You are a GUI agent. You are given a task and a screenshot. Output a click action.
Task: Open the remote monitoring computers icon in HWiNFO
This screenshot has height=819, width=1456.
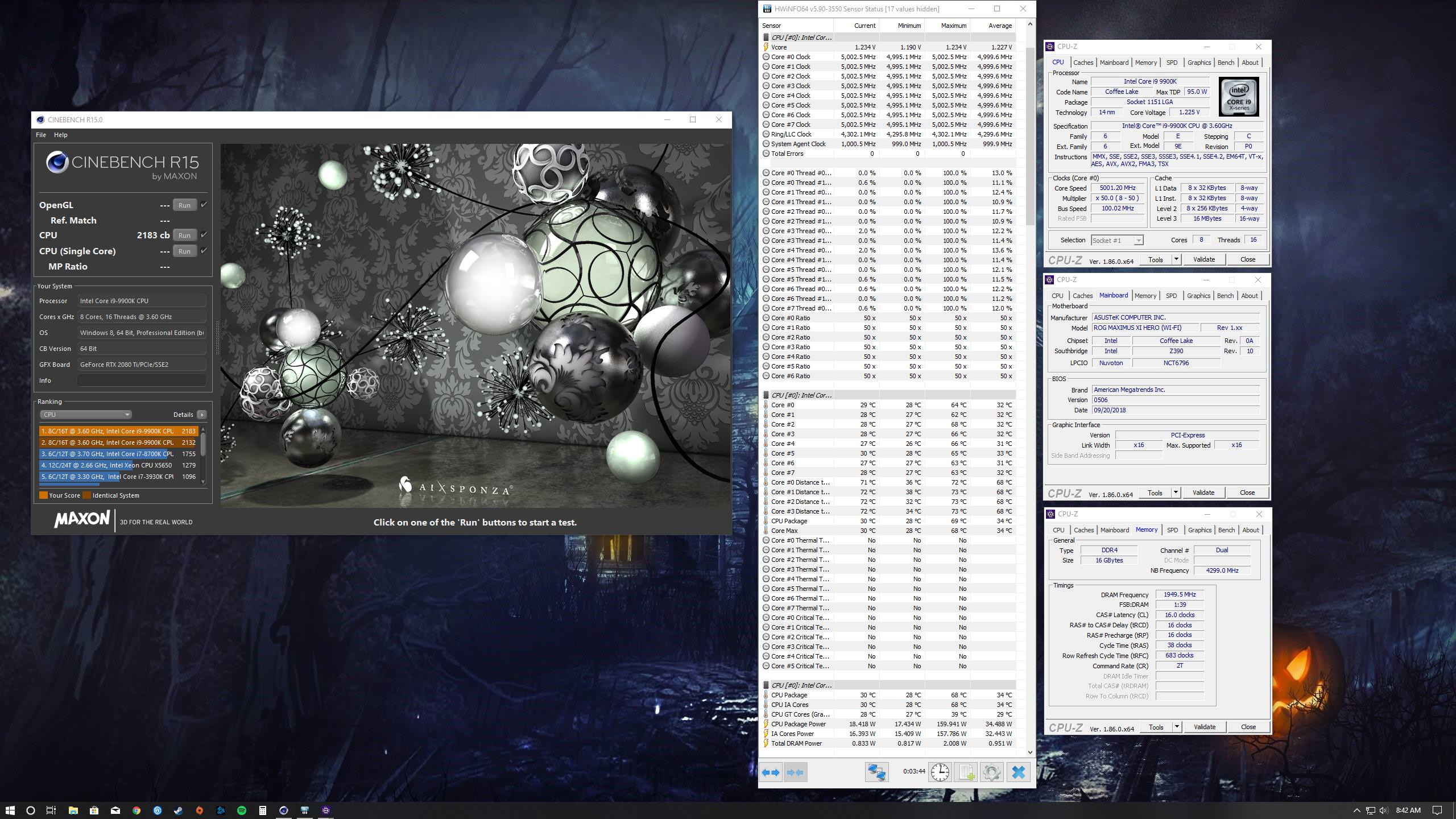tap(876, 772)
